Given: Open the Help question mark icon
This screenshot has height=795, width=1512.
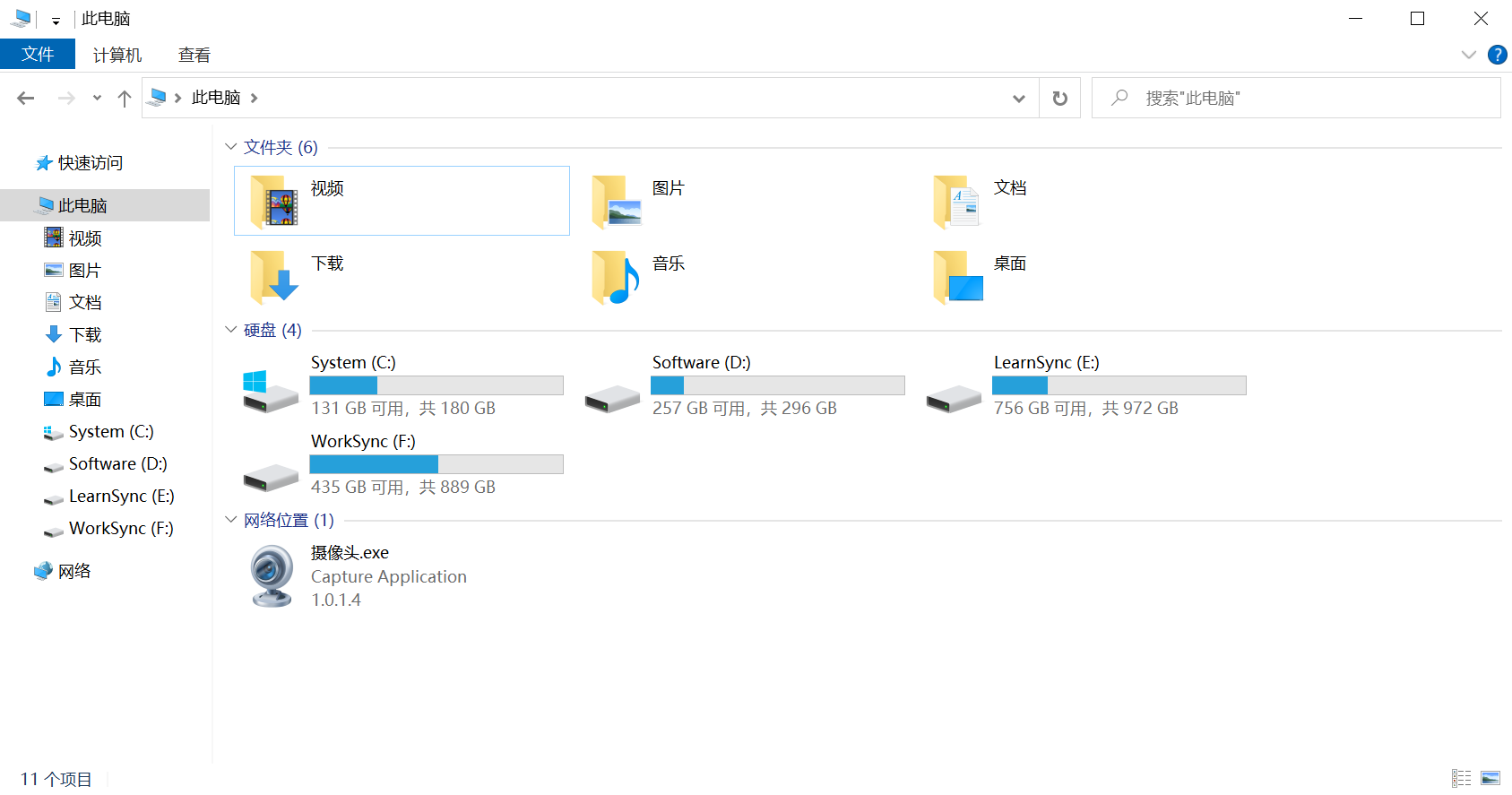Looking at the screenshot, I should tap(1497, 55).
